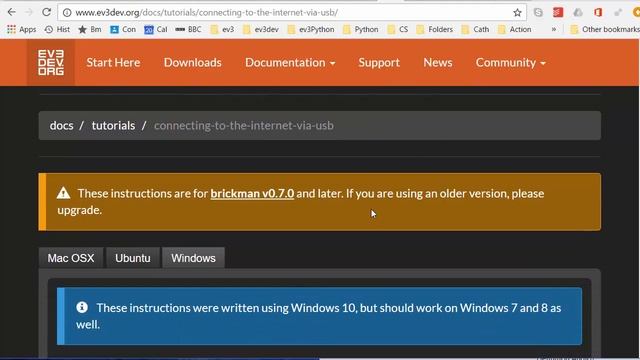The height and width of the screenshot is (360, 640).
Task: Open the ev3dev bookmark folder
Action: (x=261, y=29)
